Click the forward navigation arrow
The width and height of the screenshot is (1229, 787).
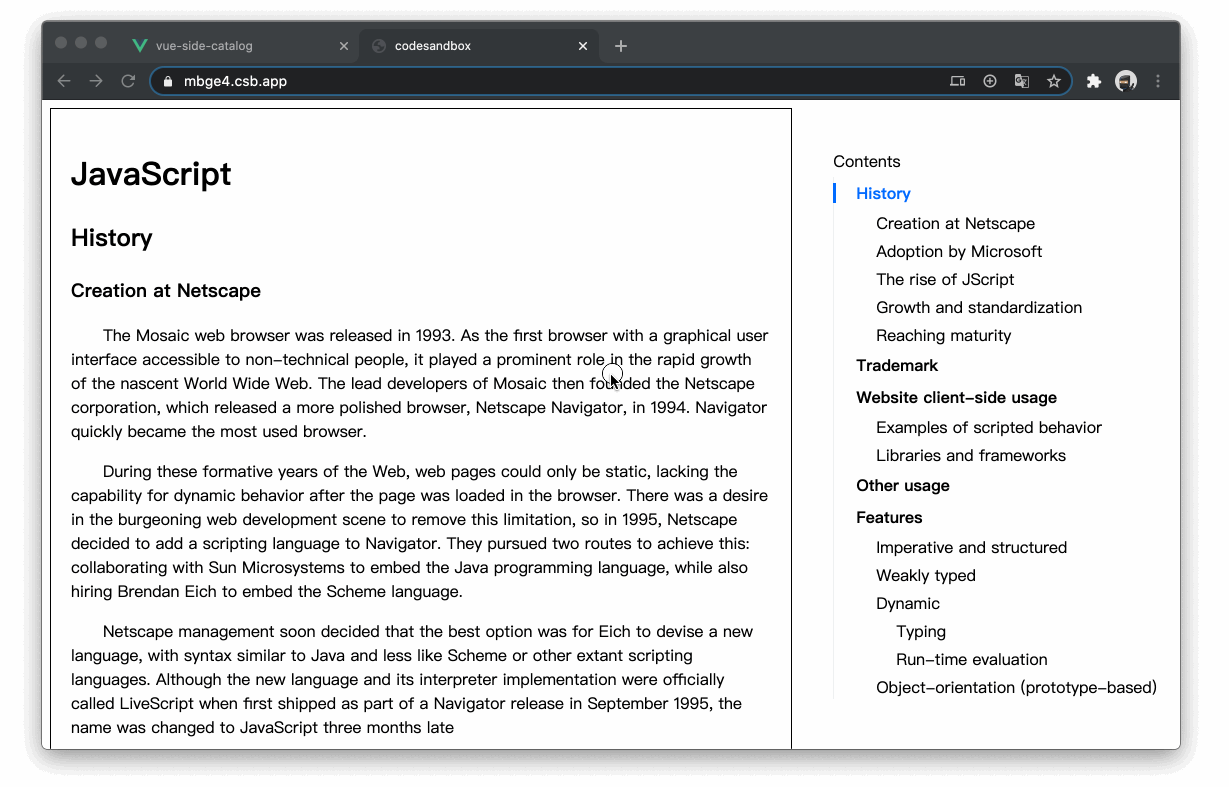click(96, 81)
